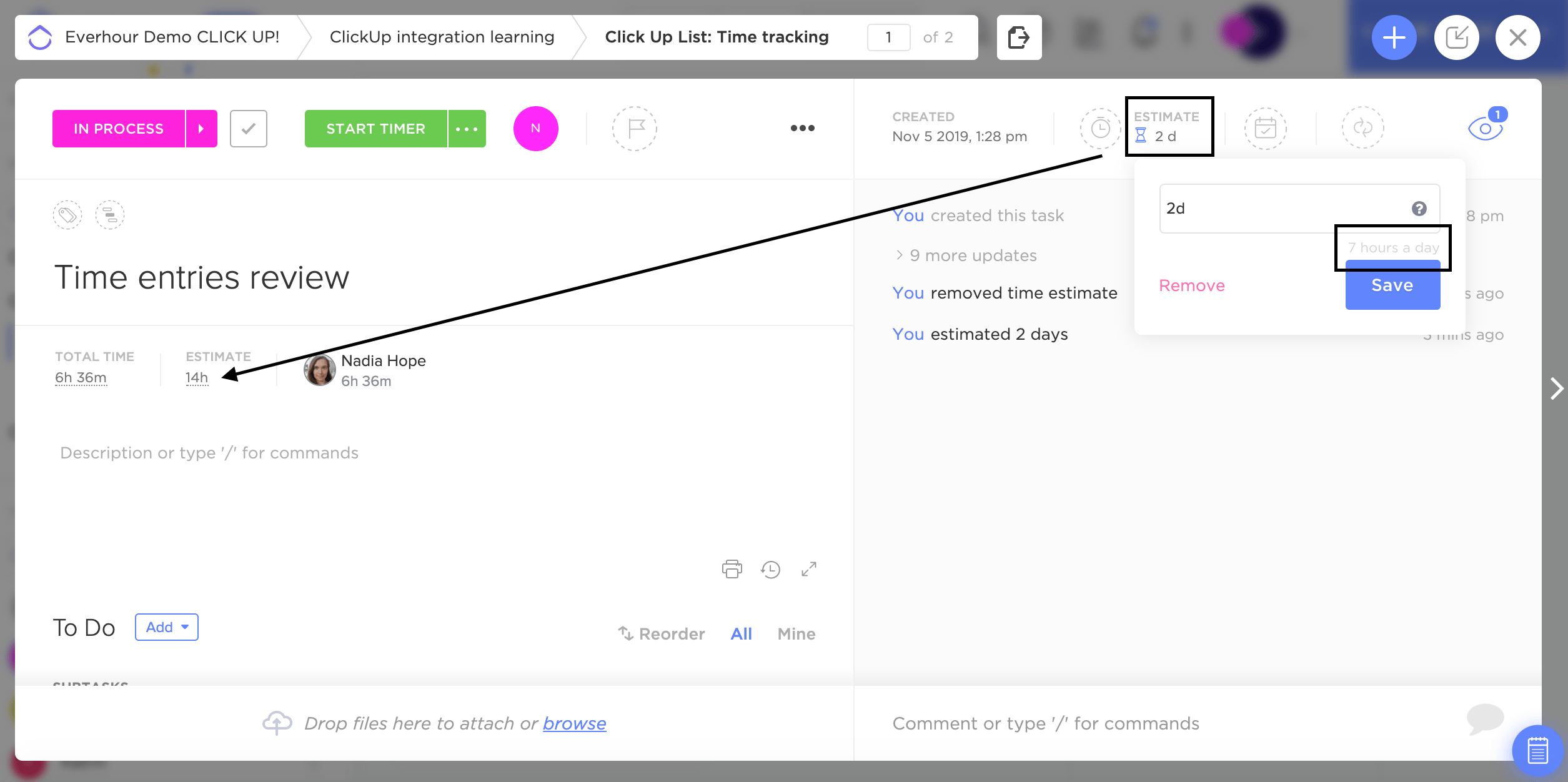Expand description to full screen

pos(809,569)
